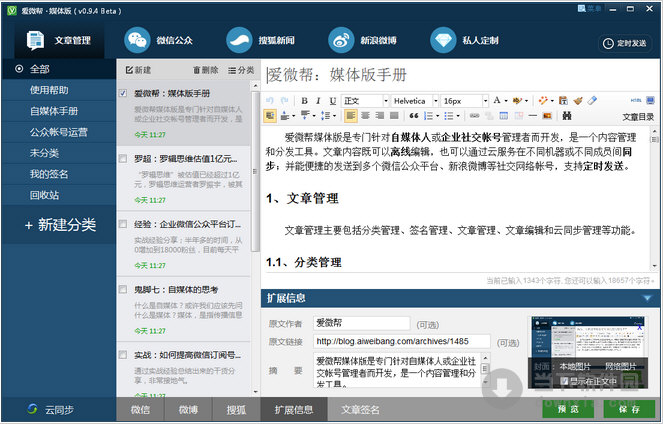The height and width of the screenshot is (427, 663).
Task: Check the 罗超：罗辑思维估值1亿元 article checkbox
Action: click(123, 159)
